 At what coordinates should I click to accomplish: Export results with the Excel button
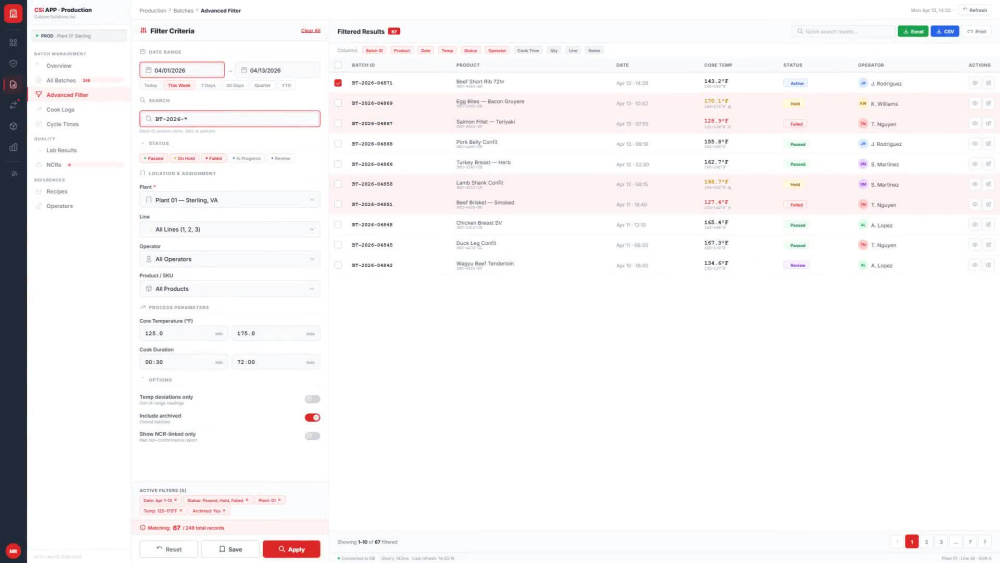click(913, 31)
